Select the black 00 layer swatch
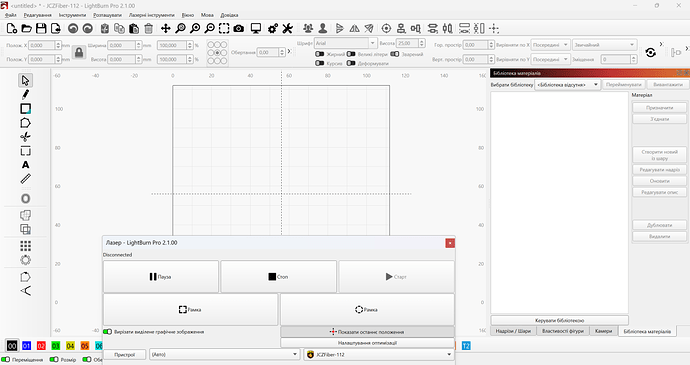This screenshot has width=690, height=365. coord(12,346)
